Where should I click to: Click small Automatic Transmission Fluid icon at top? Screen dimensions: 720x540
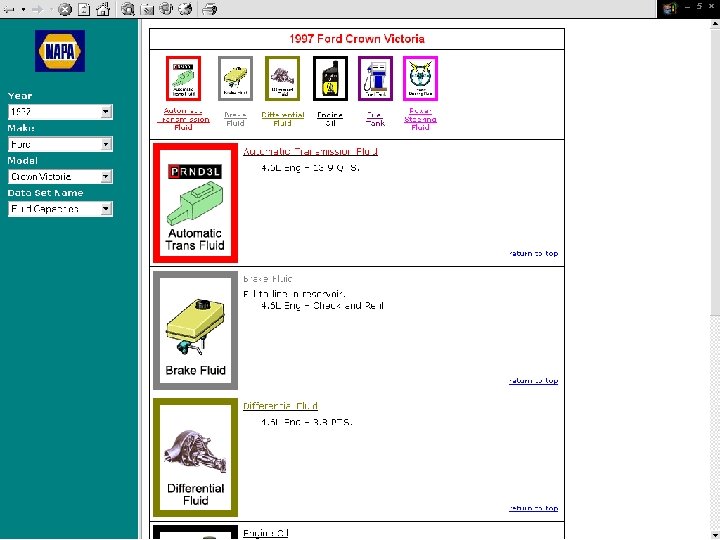(x=183, y=79)
